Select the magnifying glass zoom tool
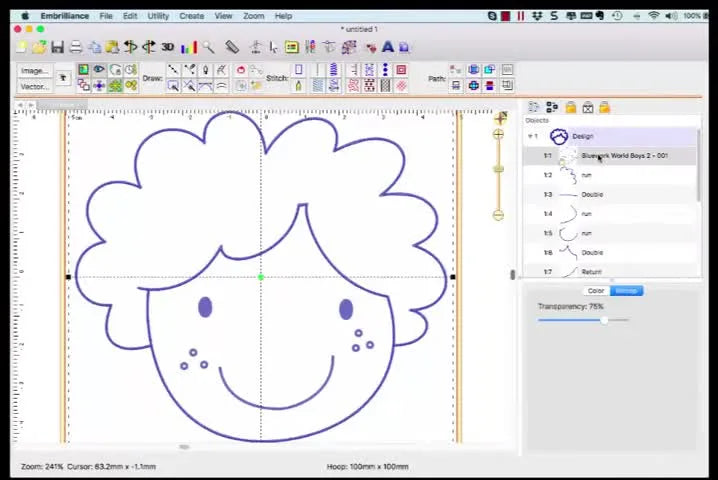 tap(209, 47)
